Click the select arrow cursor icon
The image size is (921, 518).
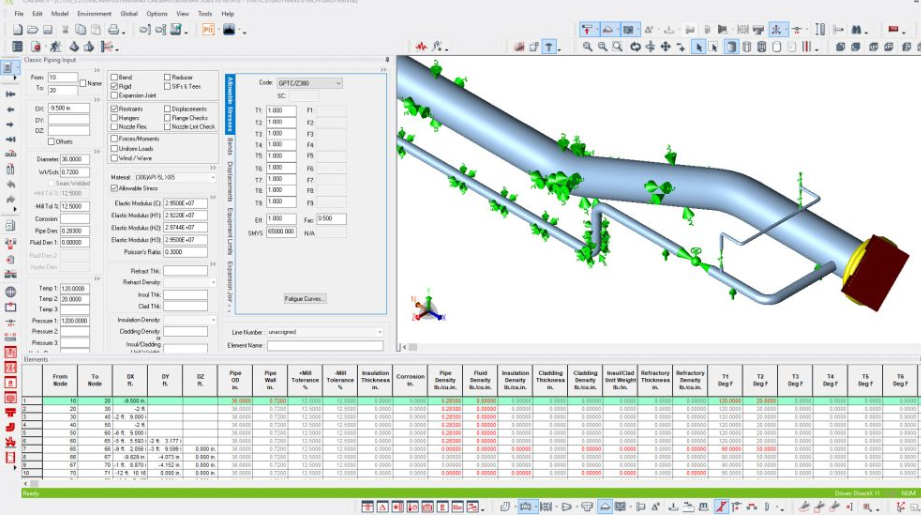pyautogui.click(x=699, y=46)
